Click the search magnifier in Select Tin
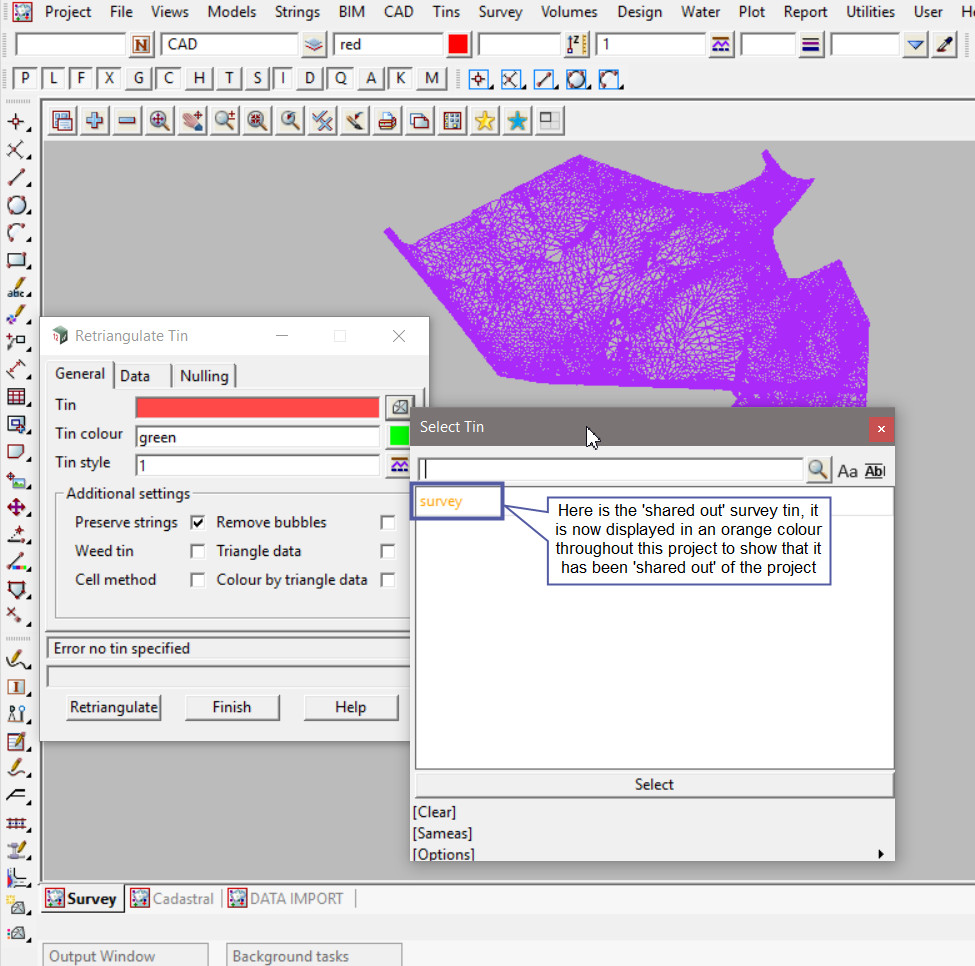 point(818,470)
